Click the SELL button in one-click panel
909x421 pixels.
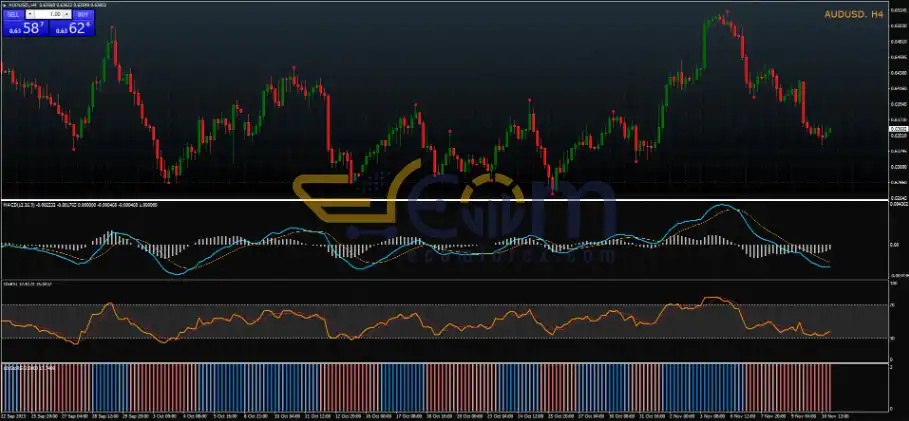click(13, 14)
